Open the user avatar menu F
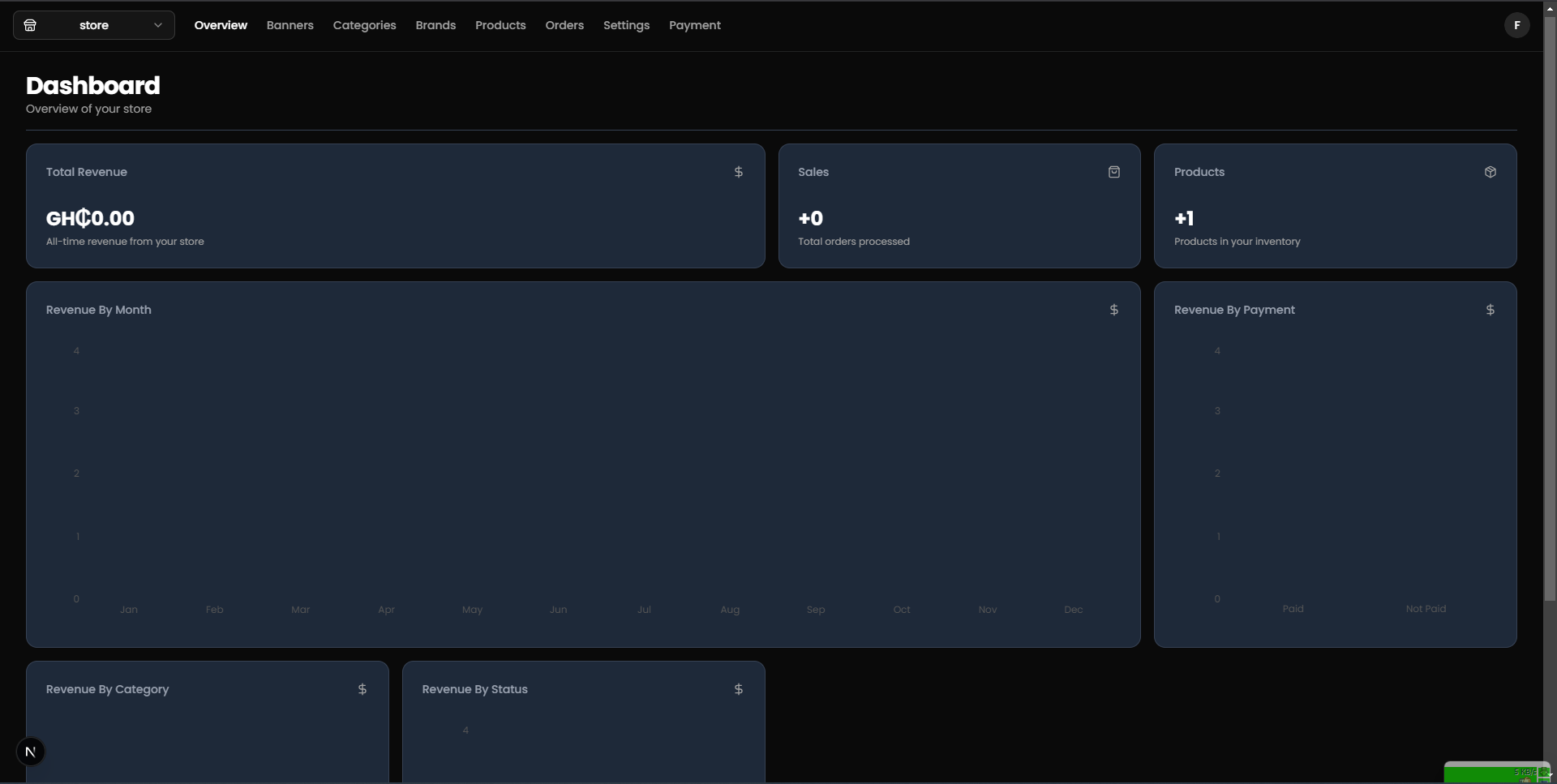 point(1516,25)
